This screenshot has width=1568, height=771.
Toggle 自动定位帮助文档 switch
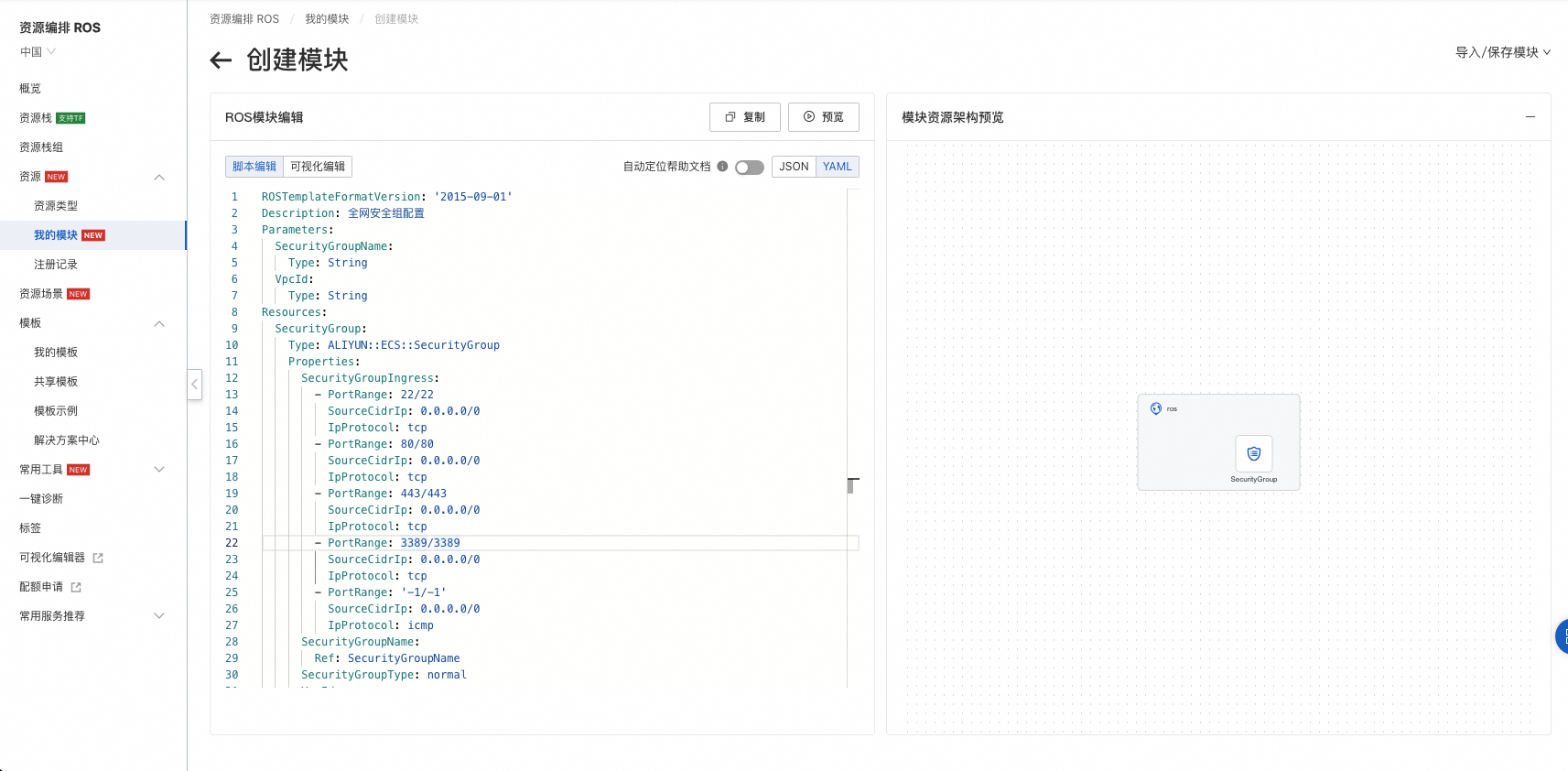click(x=749, y=167)
